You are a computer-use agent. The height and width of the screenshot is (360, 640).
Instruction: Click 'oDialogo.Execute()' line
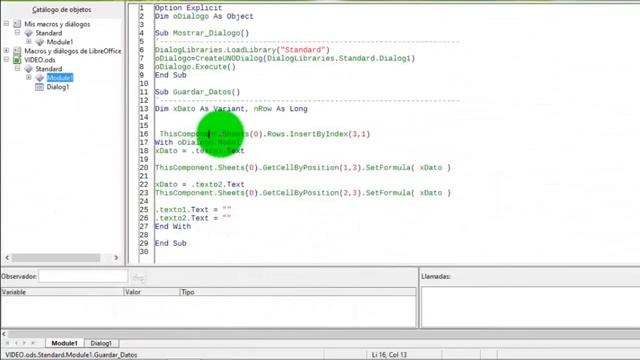pyautogui.click(x=195, y=67)
